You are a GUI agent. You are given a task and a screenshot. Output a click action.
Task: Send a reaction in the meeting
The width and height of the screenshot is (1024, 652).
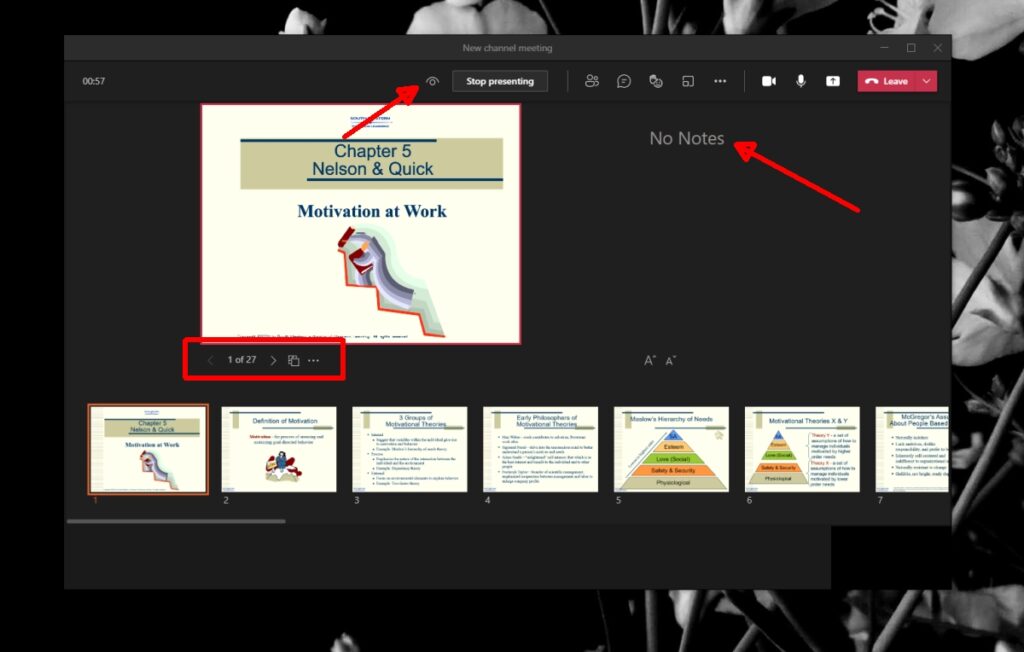point(656,81)
